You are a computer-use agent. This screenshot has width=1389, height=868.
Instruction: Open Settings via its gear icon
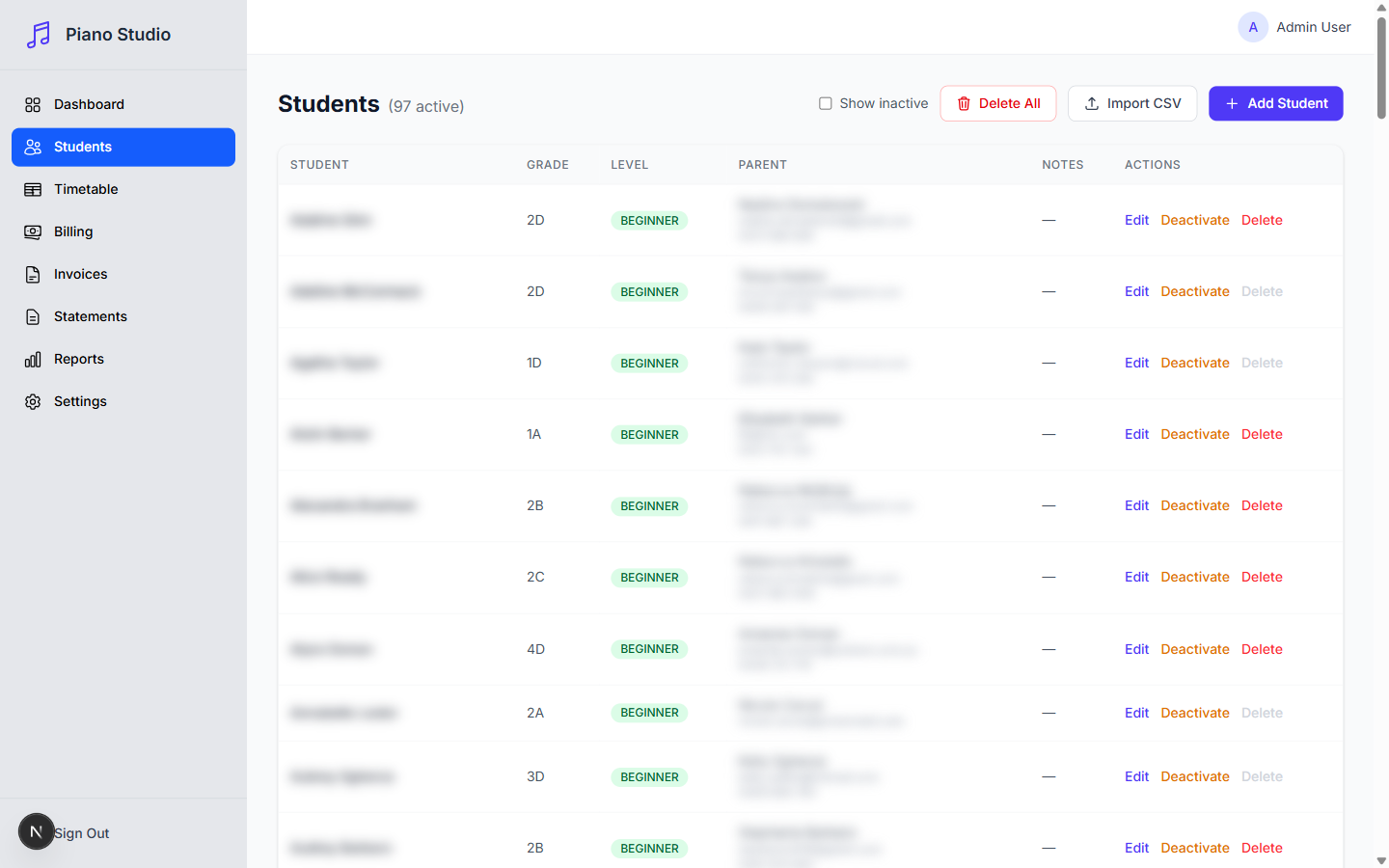click(33, 401)
